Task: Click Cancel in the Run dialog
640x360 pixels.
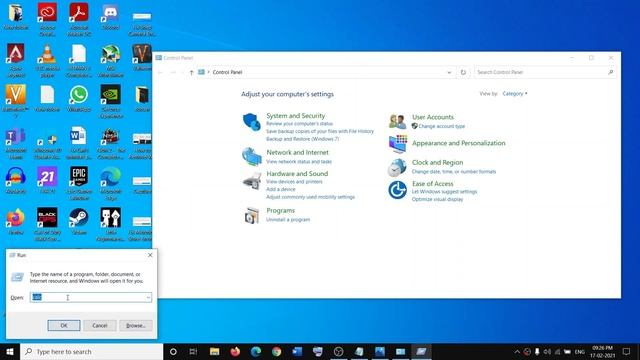Action: tap(100, 325)
